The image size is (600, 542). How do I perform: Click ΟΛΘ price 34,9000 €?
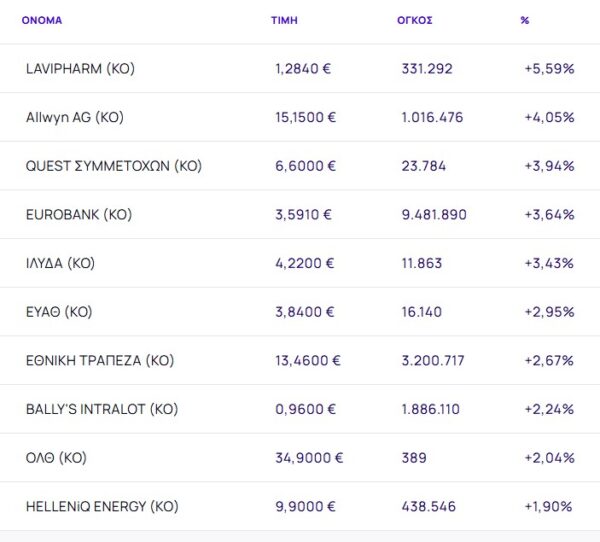pos(308,458)
